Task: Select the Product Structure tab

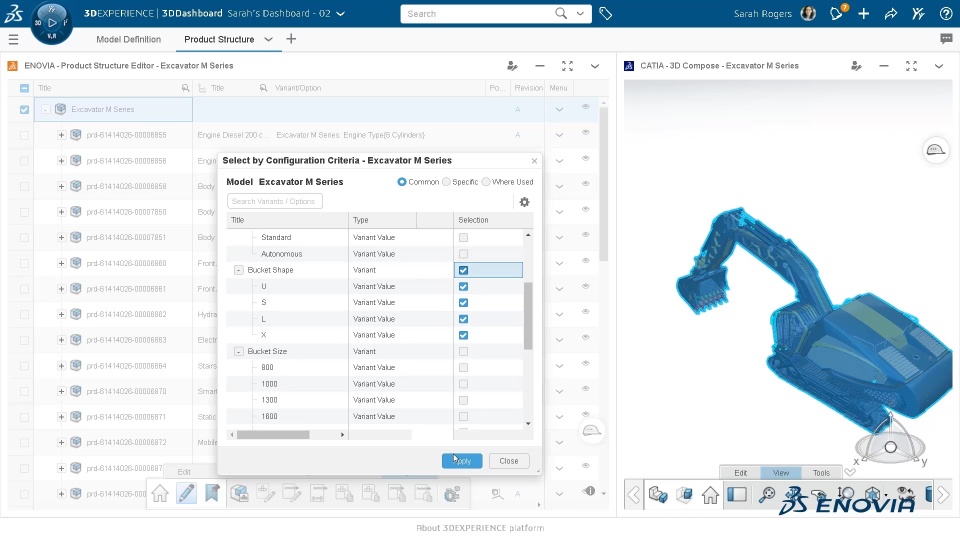Action: click(x=219, y=39)
